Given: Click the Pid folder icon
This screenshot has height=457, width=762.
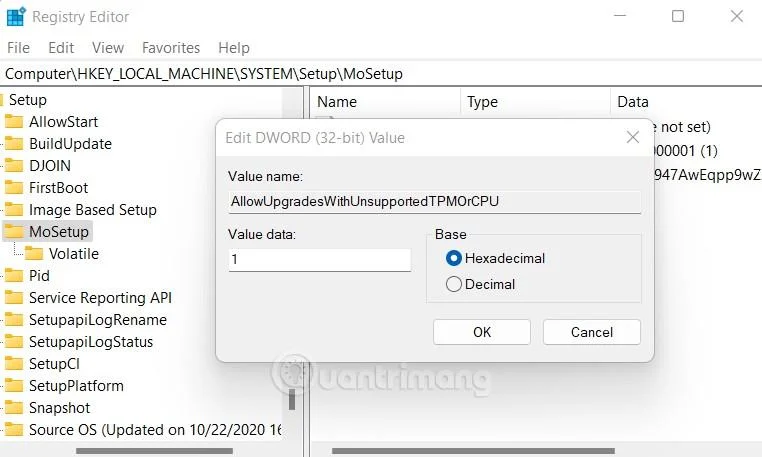Looking at the screenshot, I should point(14,276).
